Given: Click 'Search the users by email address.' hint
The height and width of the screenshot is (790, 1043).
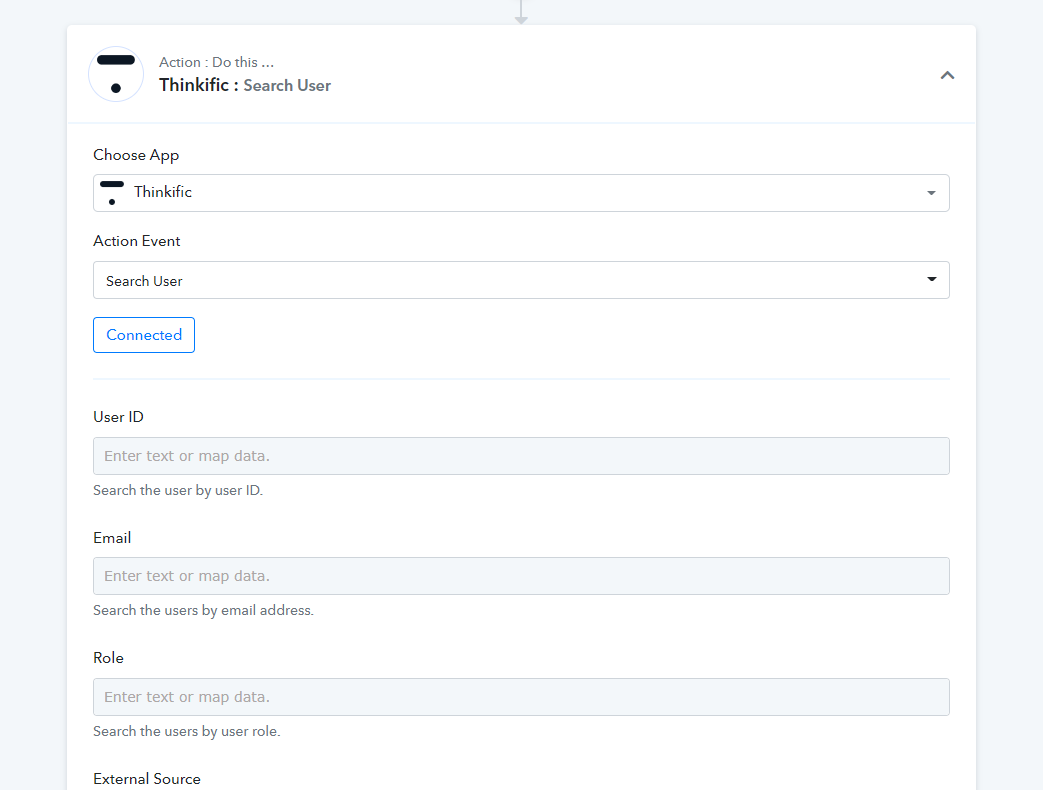Looking at the screenshot, I should coord(204,610).
